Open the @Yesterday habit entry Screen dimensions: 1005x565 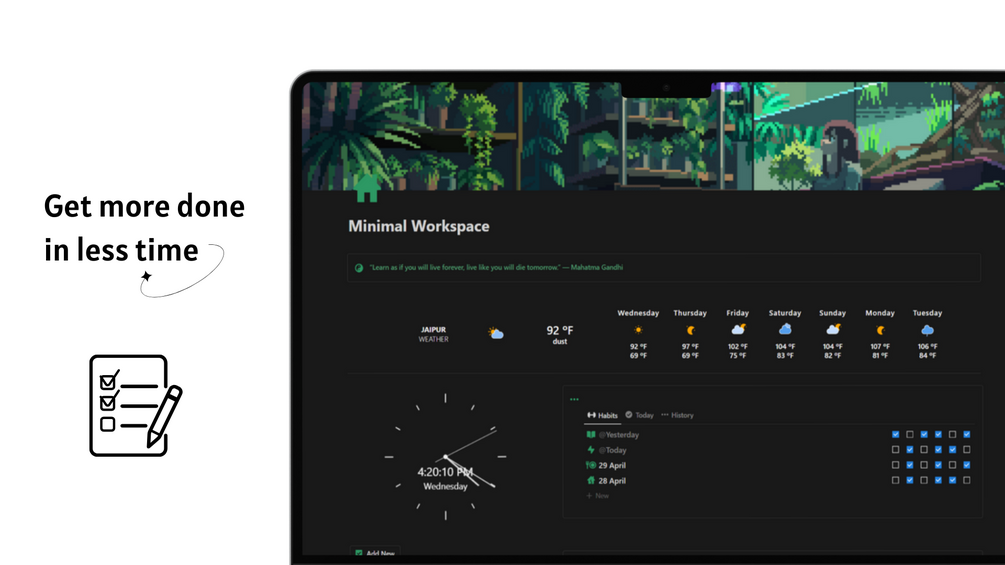(x=619, y=434)
